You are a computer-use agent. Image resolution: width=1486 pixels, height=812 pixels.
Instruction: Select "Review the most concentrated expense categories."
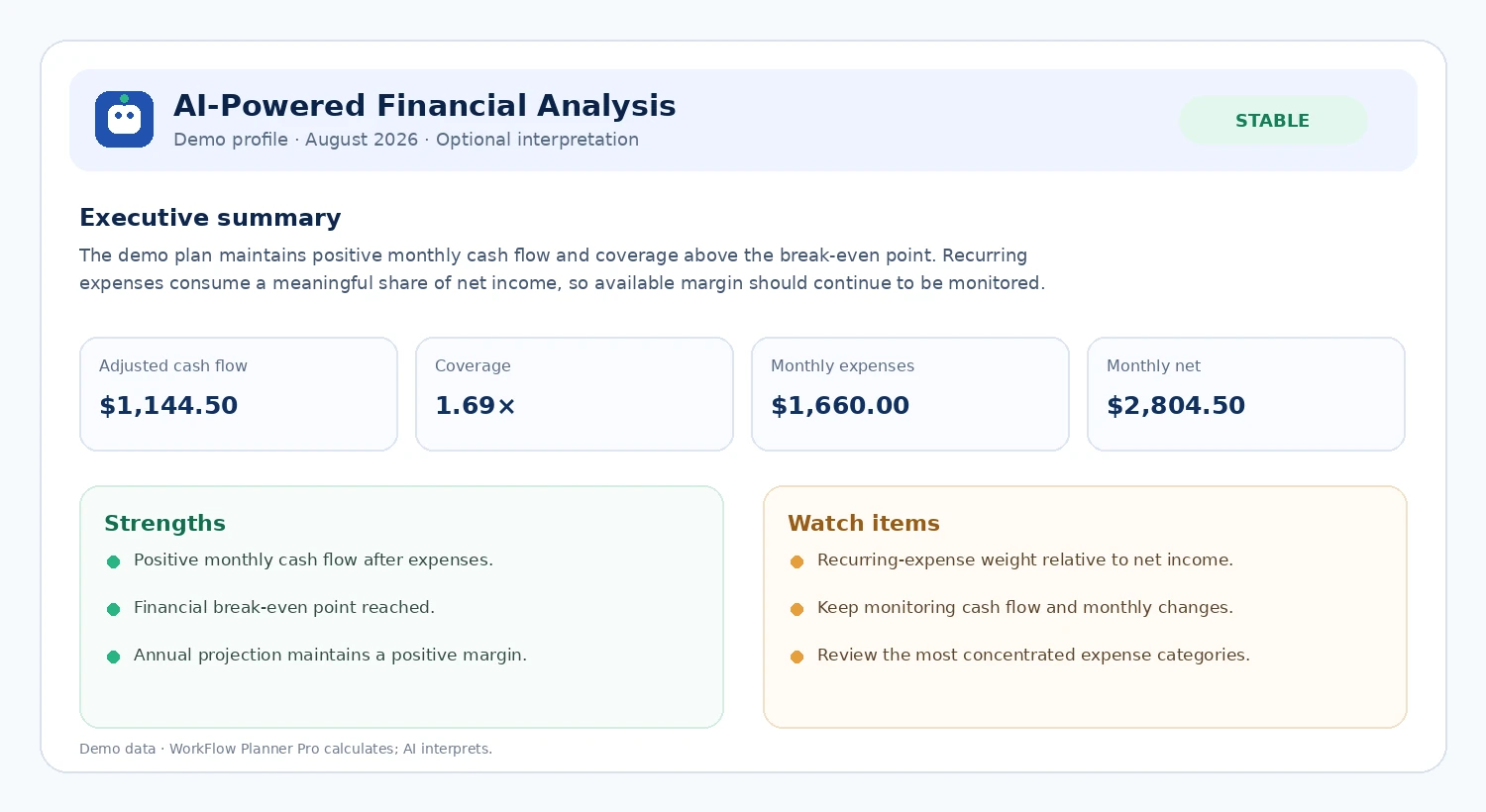pyautogui.click(x=1033, y=656)
